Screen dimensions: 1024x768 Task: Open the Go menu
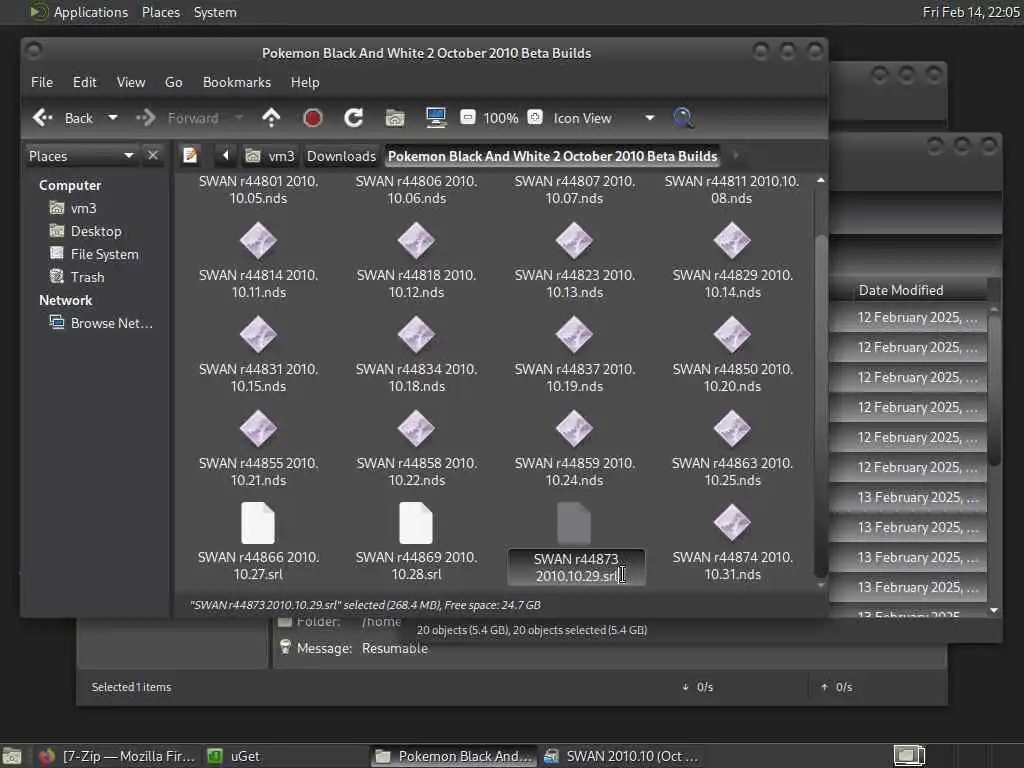coord(174,82)
